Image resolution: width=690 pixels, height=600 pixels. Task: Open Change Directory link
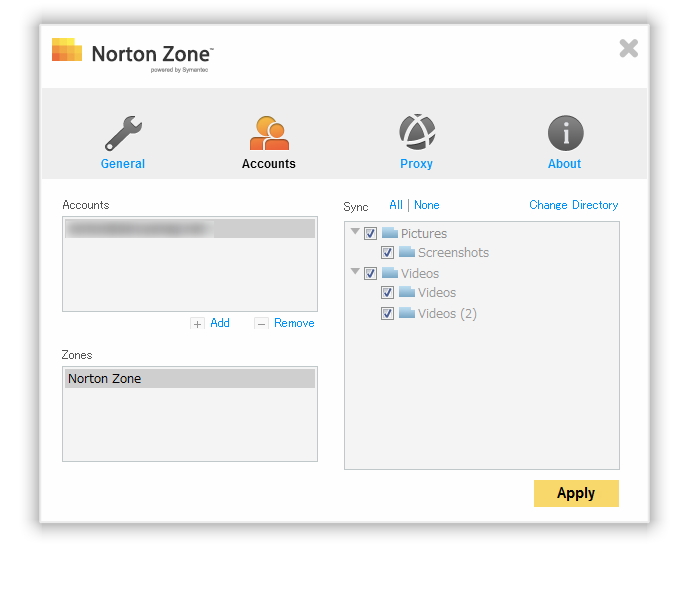573,205
